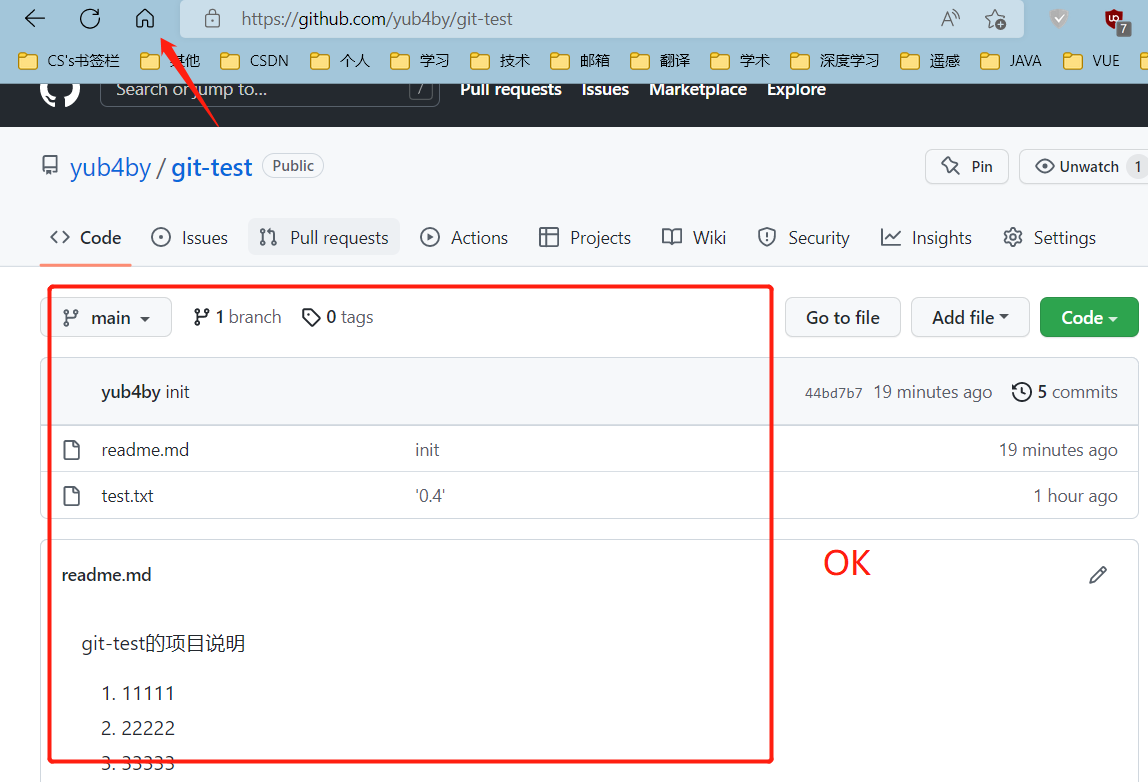Image resolution: width=1148 pixels, height=782 pixels.
Task: Open the 邮箱 bookmark folder
Action: click(x=579, y=61)
